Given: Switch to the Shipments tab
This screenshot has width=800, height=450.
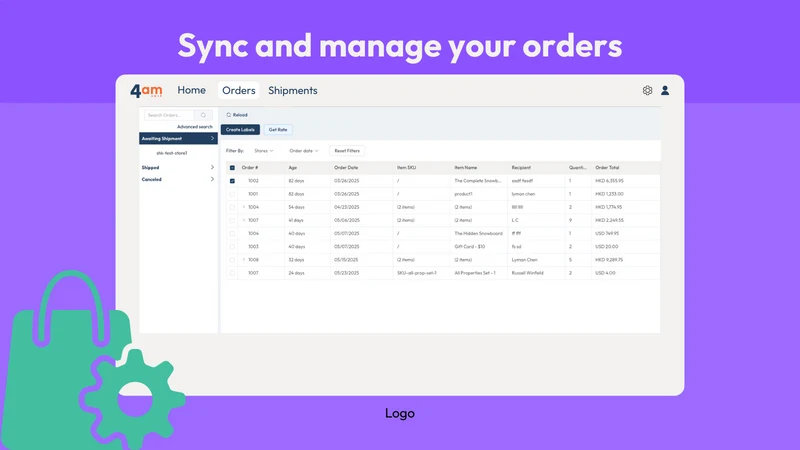Looking at the screenshot, I should point(293,90).
